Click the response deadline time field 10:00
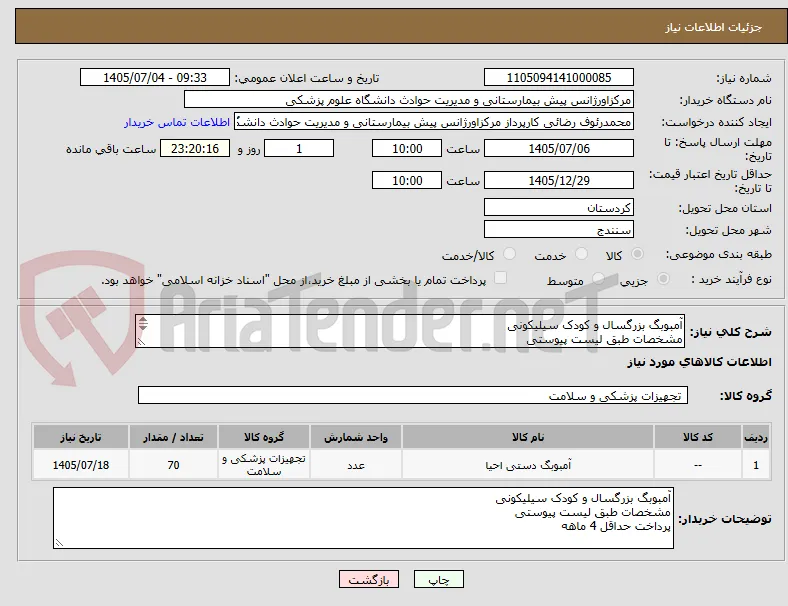The height and width of the screenshot is (606, 788). tap(407, 149)
